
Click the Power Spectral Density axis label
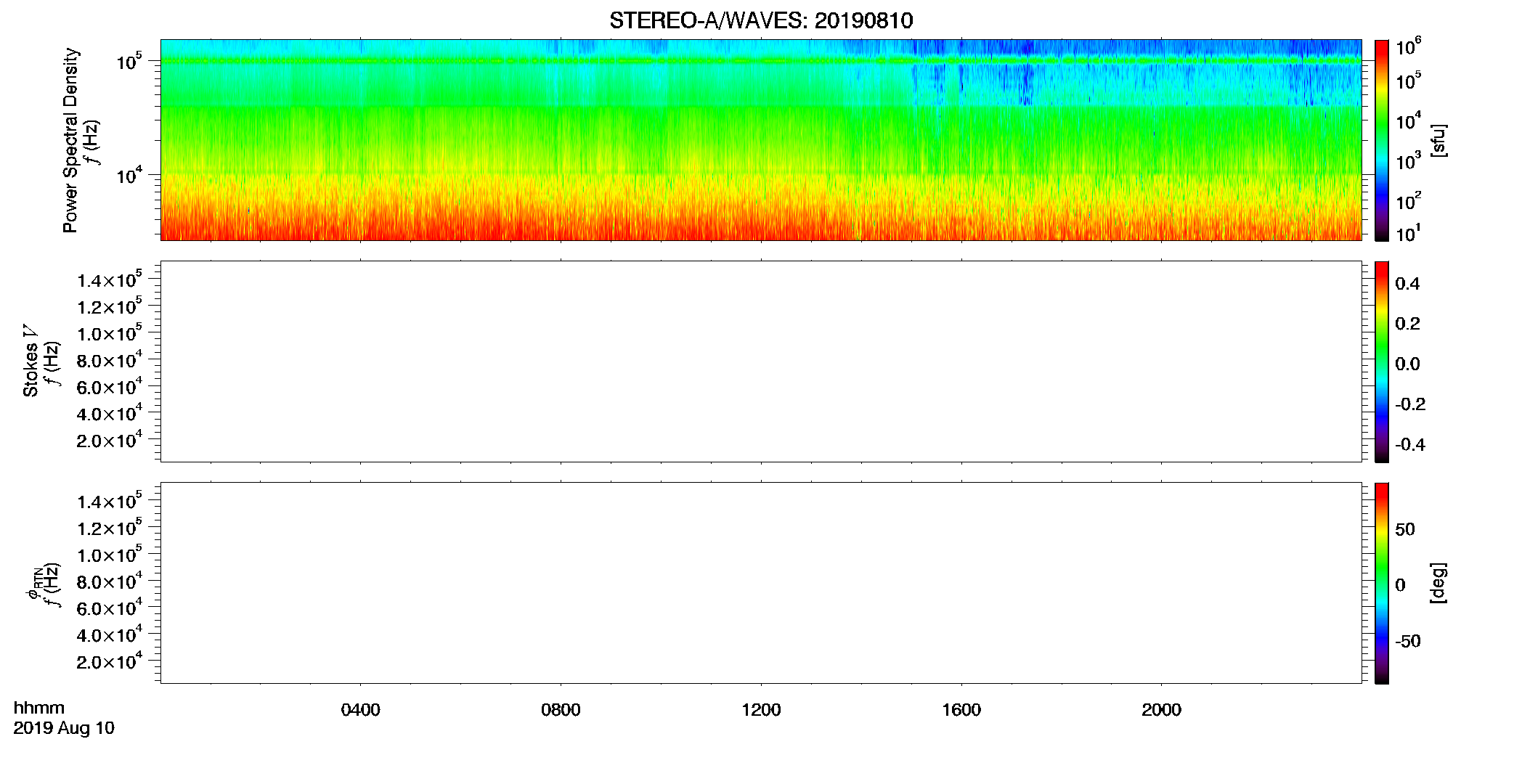[x=70, y=140]
